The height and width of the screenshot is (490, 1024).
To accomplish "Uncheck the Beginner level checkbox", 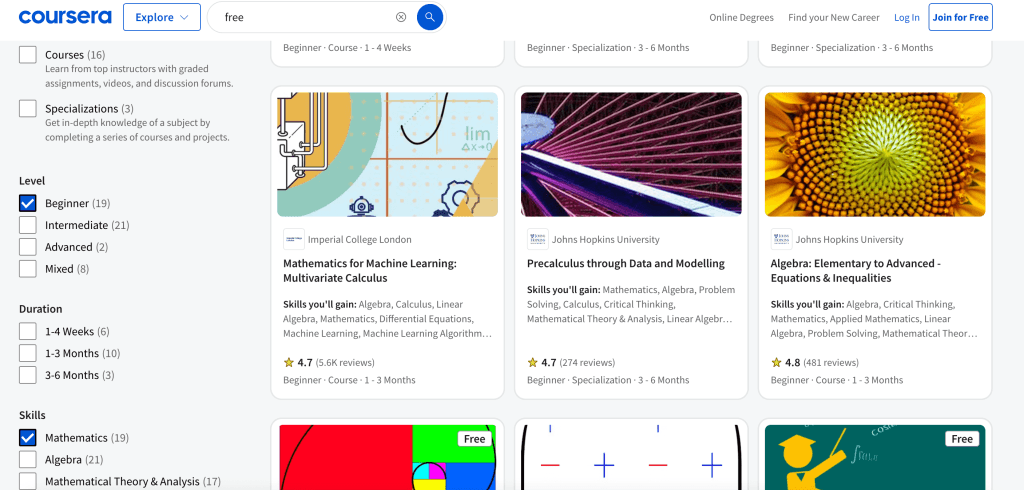I will pyautogui.click(x=28, y=203).
